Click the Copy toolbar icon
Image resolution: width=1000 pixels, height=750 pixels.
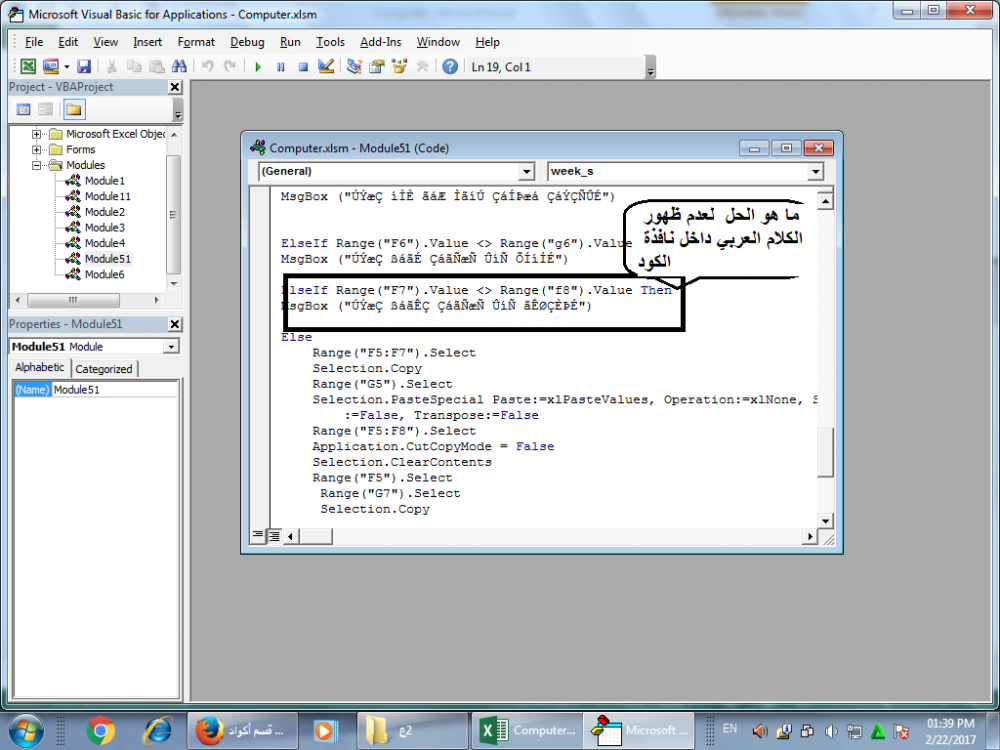pyautogui.click(x=134, y=66)
